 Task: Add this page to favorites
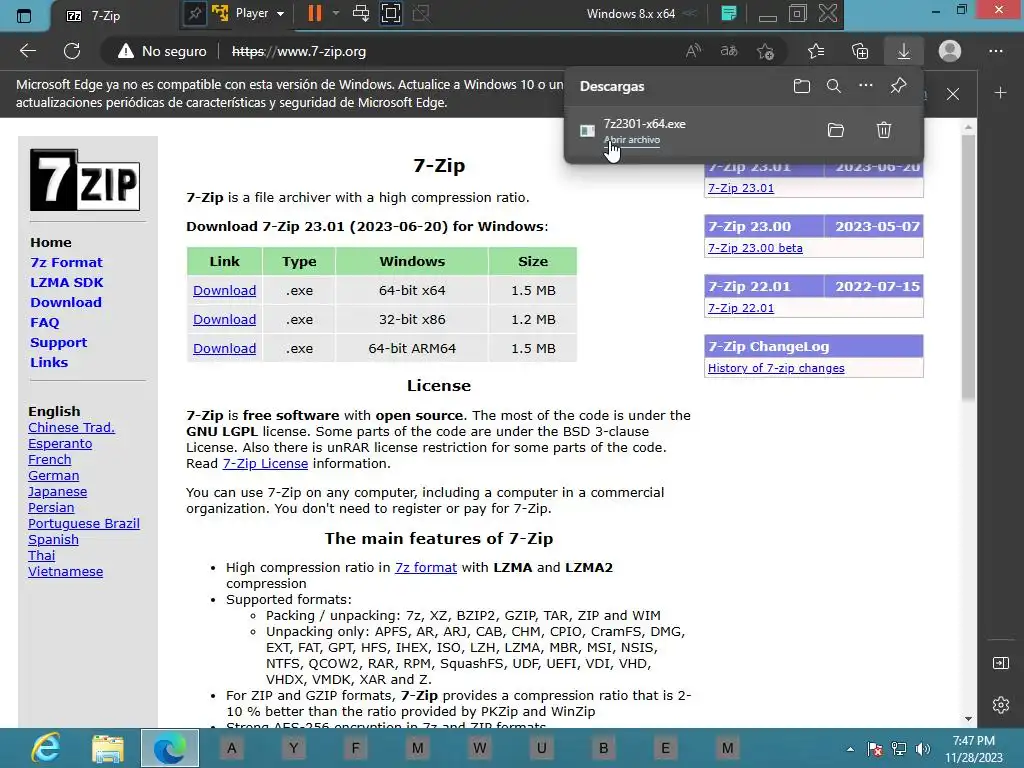(765, 51)
